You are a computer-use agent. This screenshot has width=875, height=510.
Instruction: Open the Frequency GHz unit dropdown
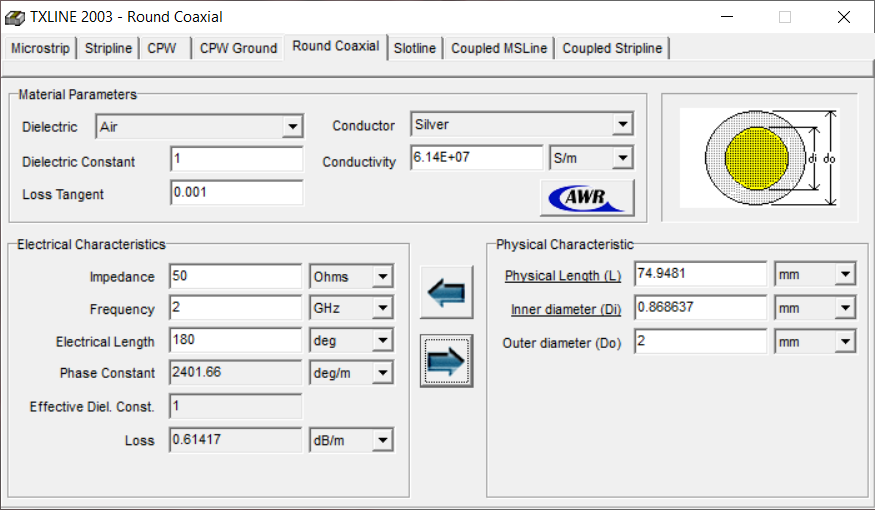click(x=383, y=307)
